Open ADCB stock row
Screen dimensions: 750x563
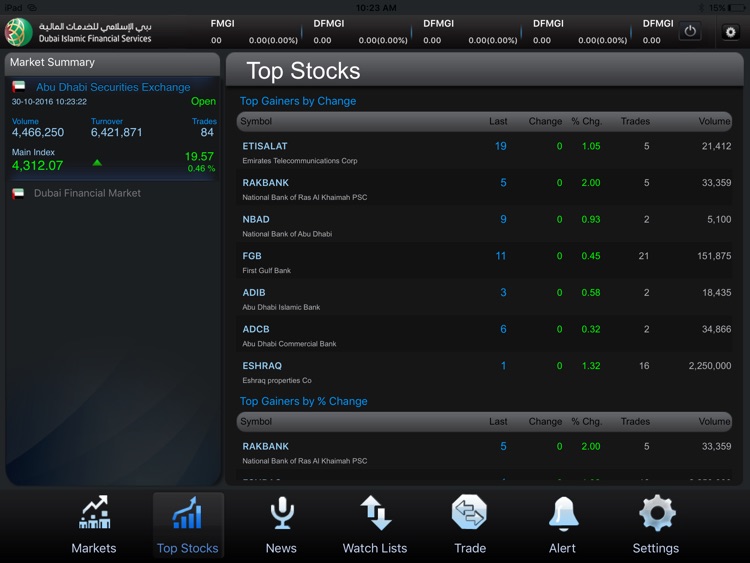click(484, 334)
